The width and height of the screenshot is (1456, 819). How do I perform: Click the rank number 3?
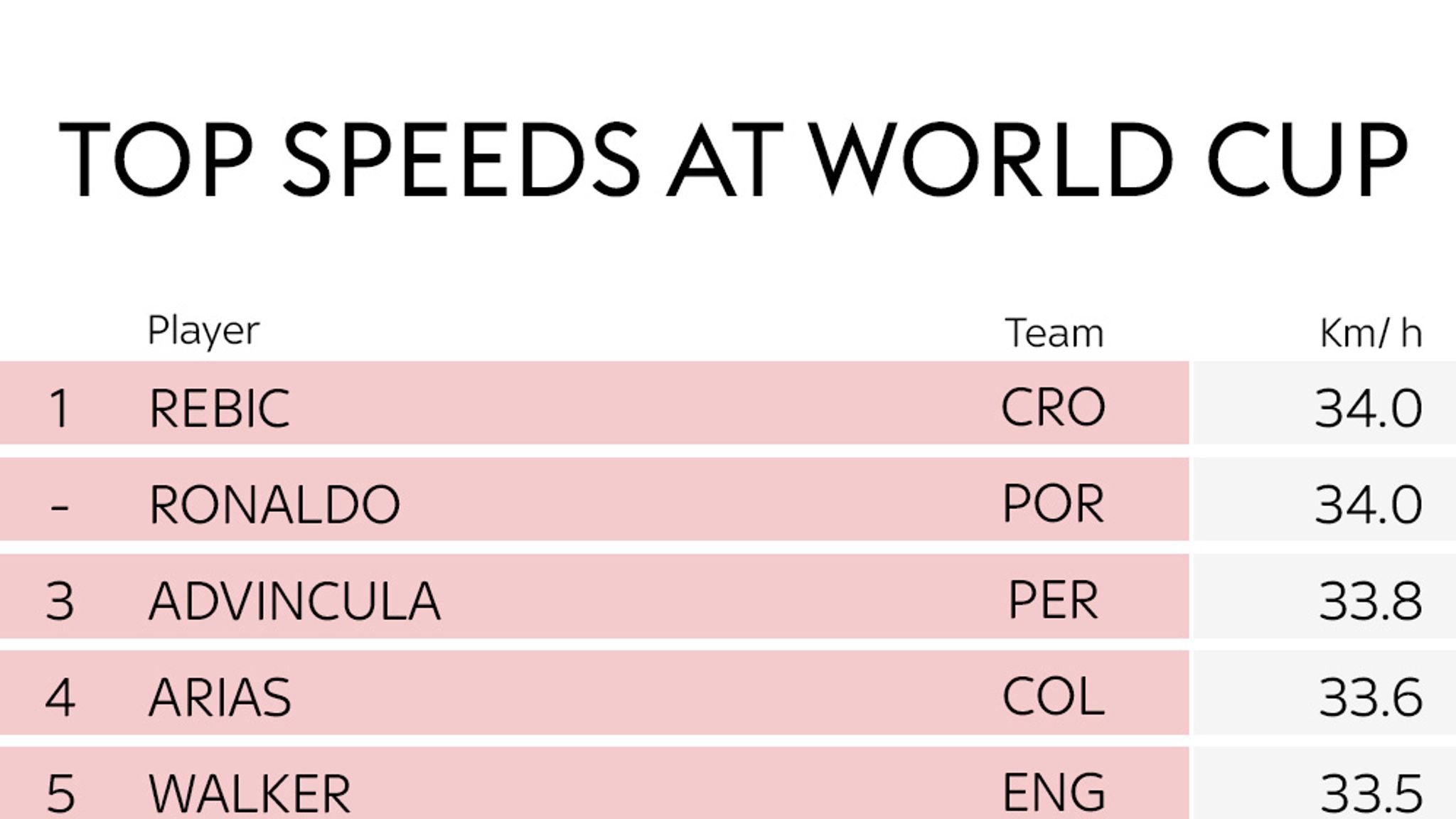60,601
